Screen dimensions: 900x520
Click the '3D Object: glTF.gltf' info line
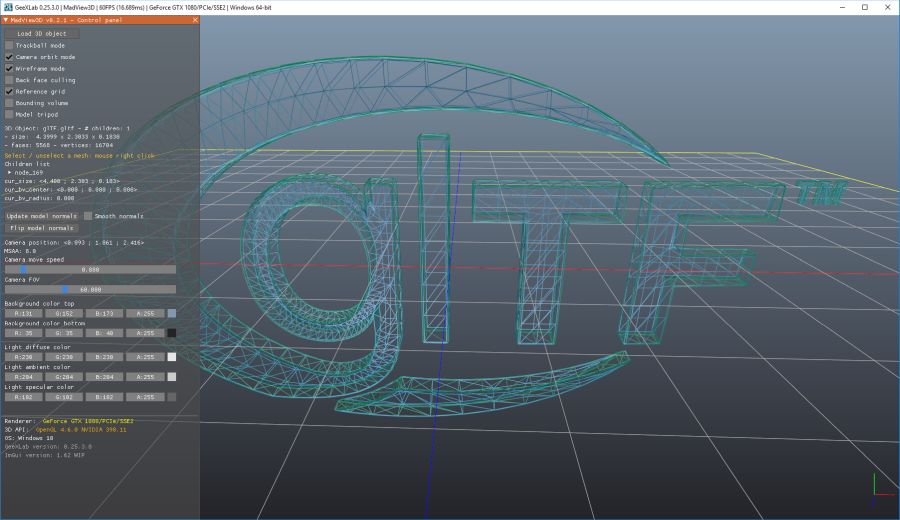tap(67, 129)
